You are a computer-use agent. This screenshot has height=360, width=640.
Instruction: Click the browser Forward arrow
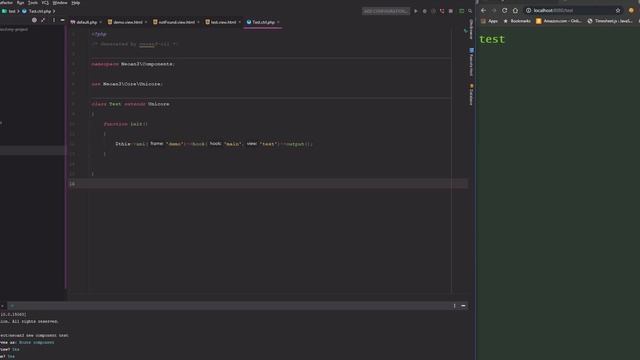[x=494, y=11]
